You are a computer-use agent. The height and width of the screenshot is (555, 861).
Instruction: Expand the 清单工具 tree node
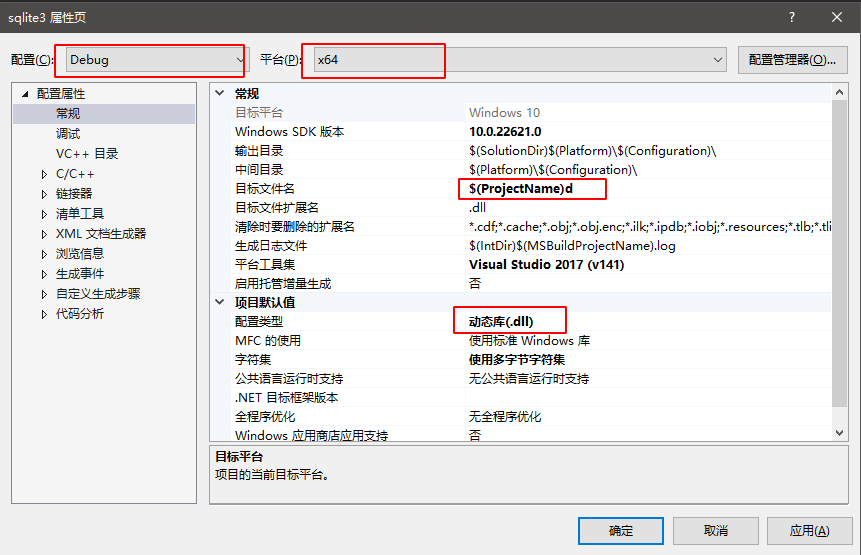44,214
